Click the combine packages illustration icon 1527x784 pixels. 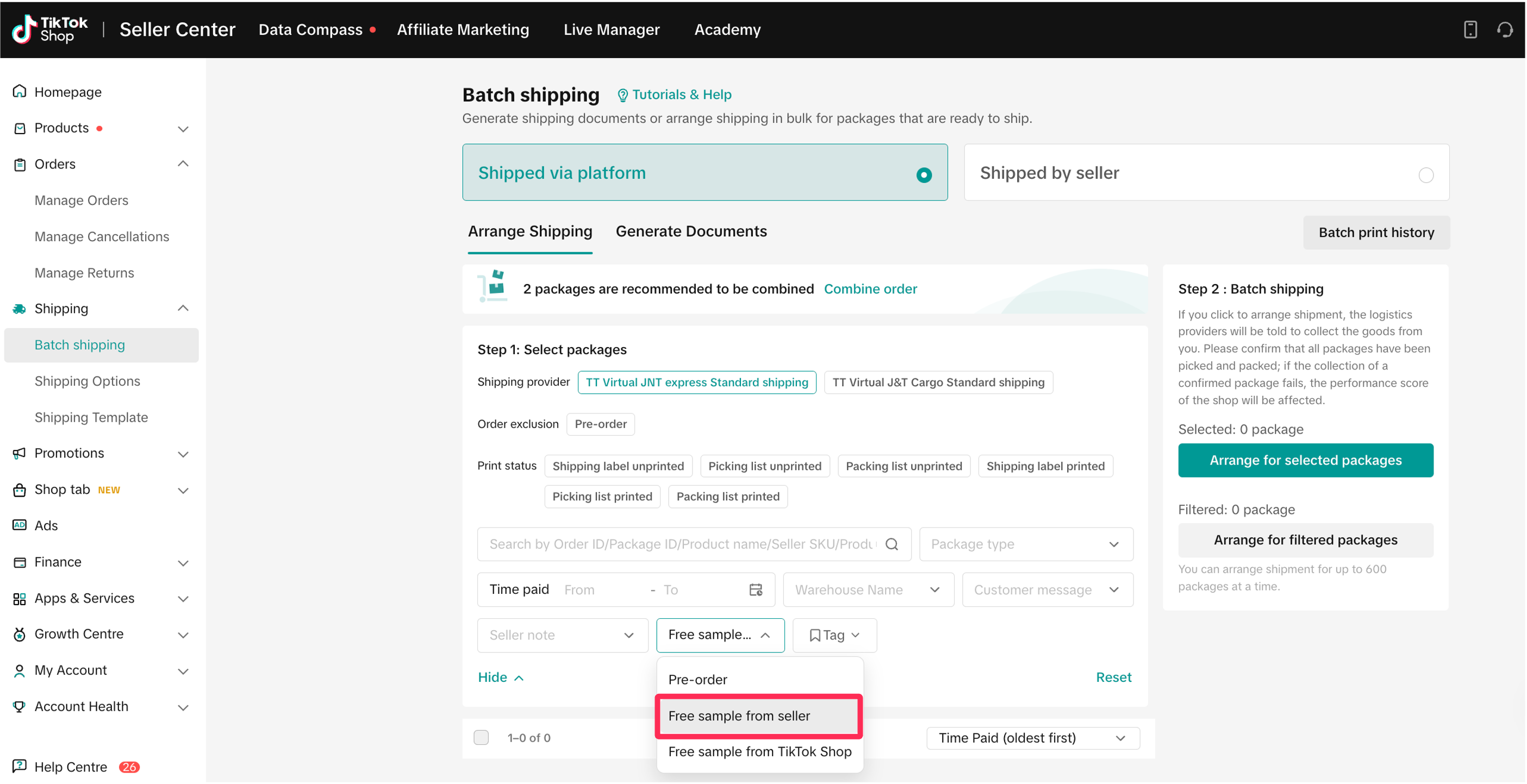[493, 286]
